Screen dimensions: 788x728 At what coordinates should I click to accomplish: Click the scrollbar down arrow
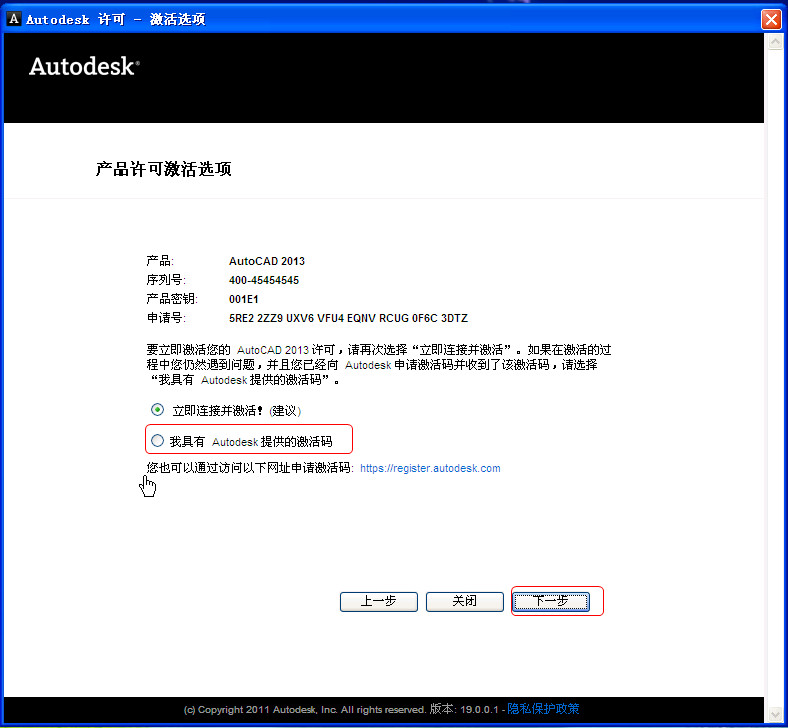[x=775, y=714]
